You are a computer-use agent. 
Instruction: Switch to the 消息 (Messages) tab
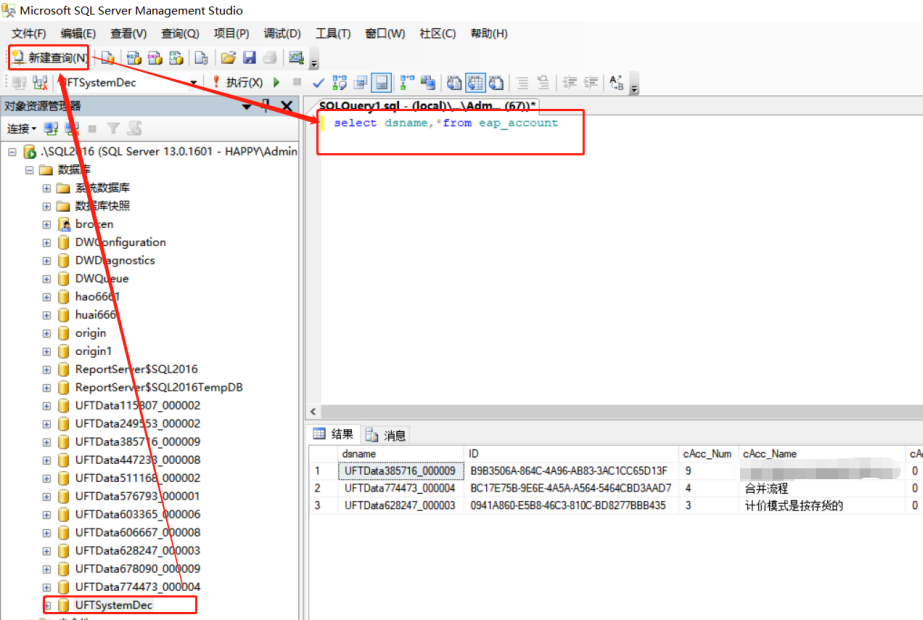386,435
